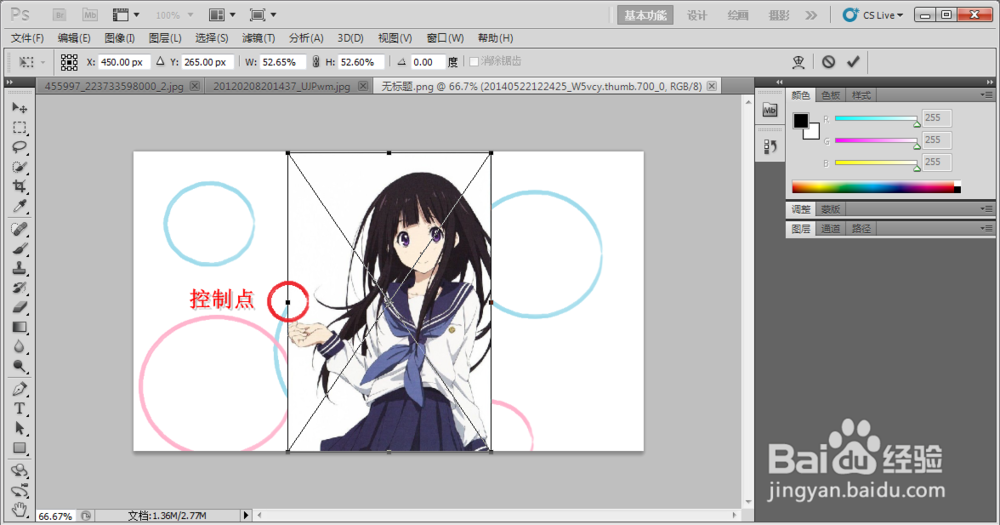Screen dimensions: 1000x525
Task: Toggle maintain aspect ratio link
Action: [315, 62]
